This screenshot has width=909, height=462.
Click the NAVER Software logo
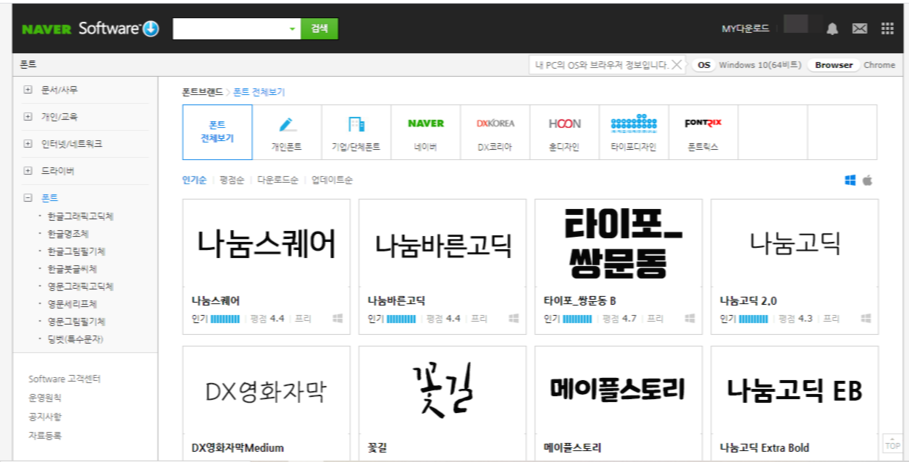pos(90,28)
